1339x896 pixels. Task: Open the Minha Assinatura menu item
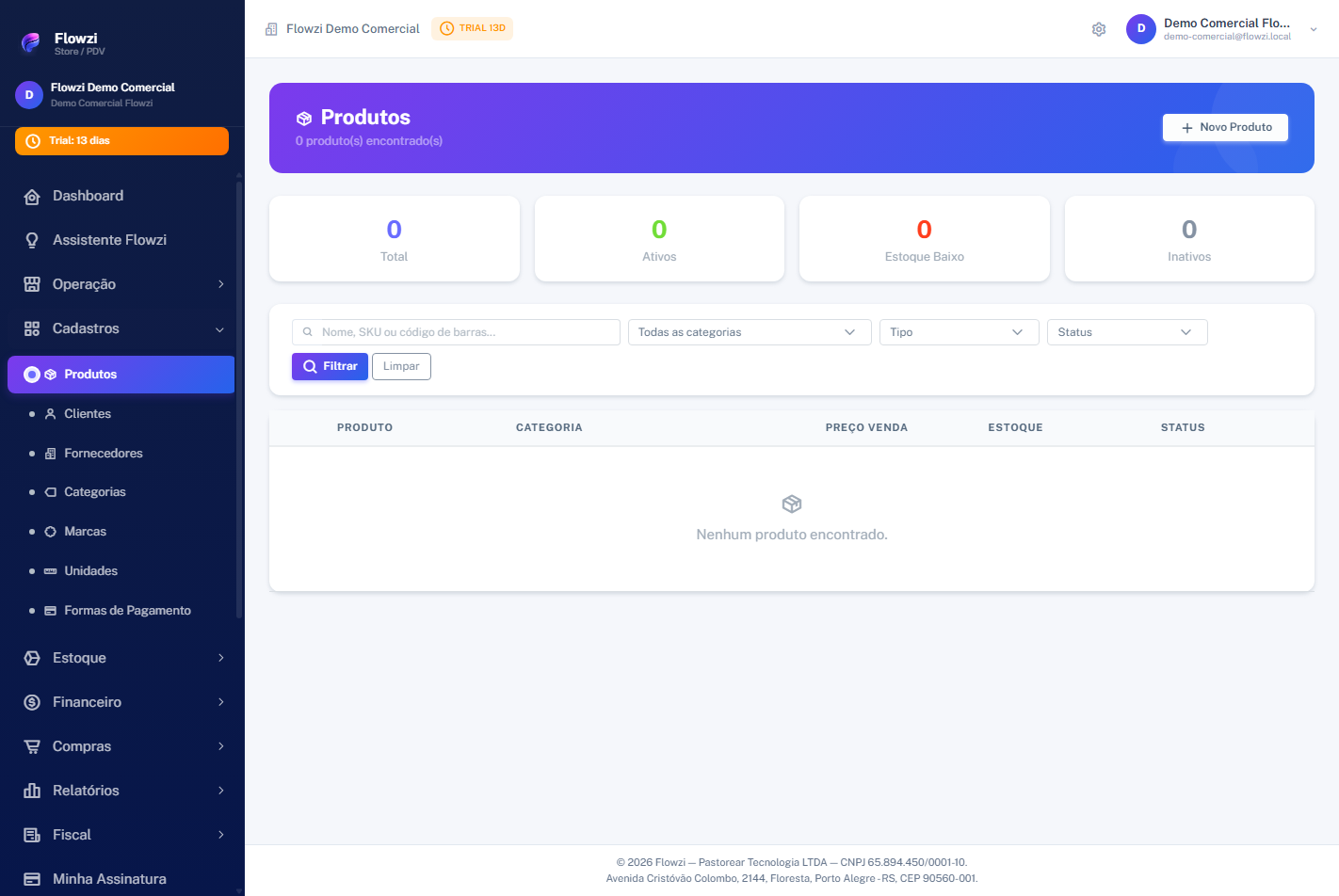coord(121,879)
